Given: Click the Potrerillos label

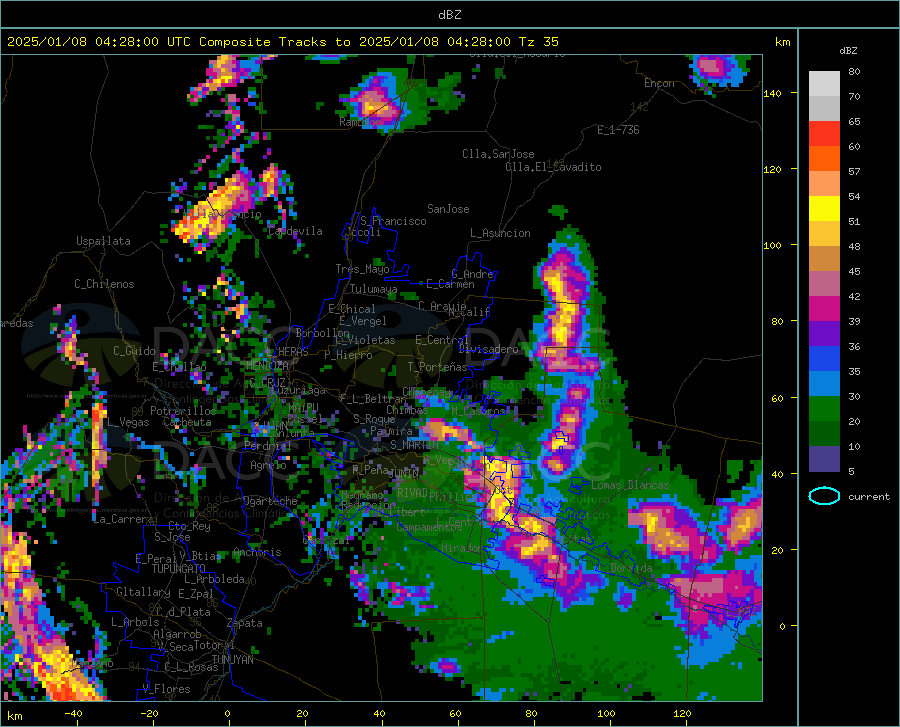Looking at the screenshot, I should [183, 411].
